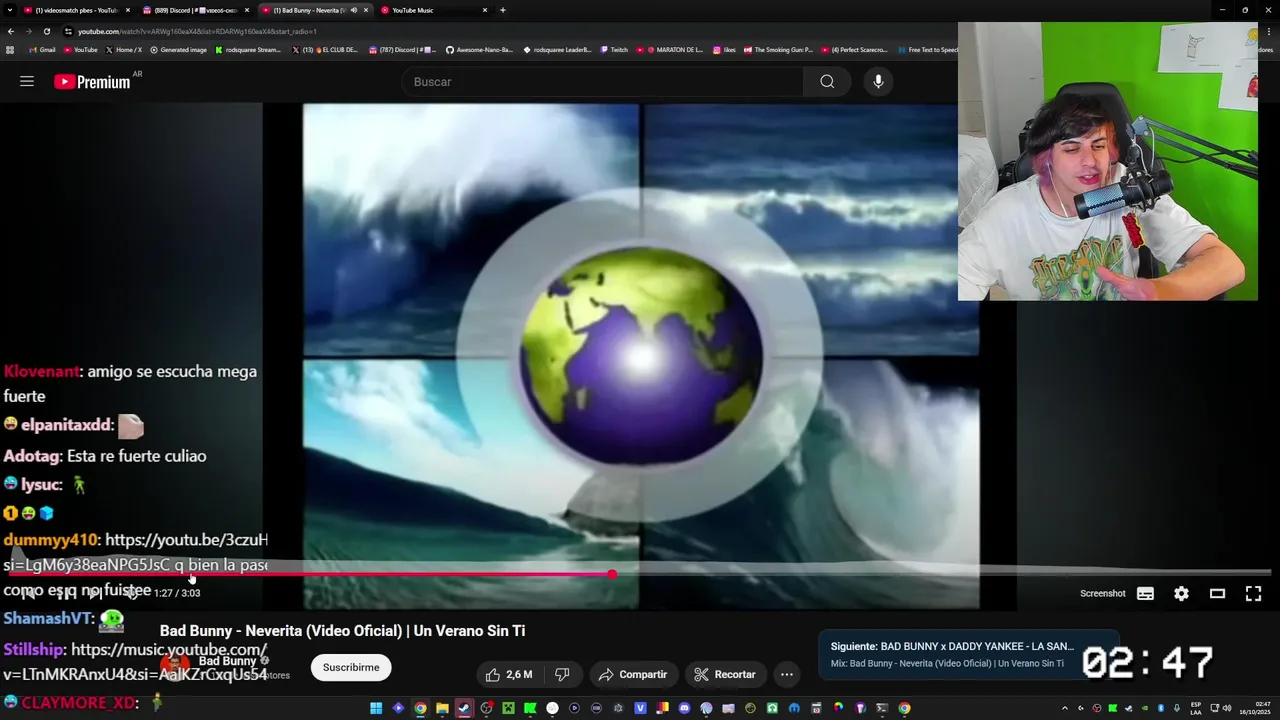Open Steam from the taskbar
This screenshot has height=720, width=1280.
pos(464,708)
